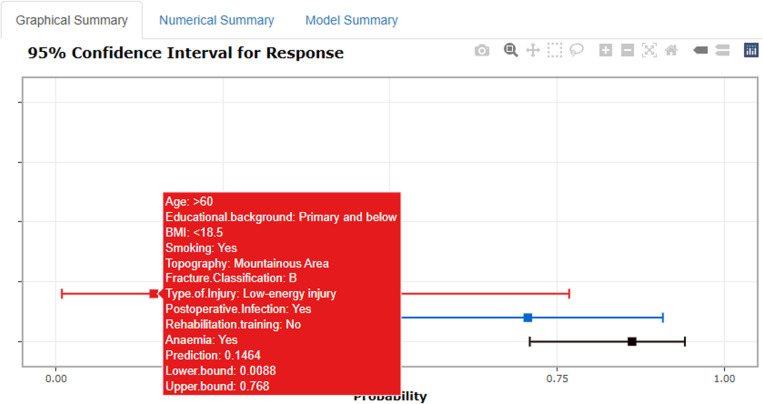Image resolution: width=763 pixels, height=404 pixels.
Task: Select the Zoom tool in modebar
Action: [510, 50]
